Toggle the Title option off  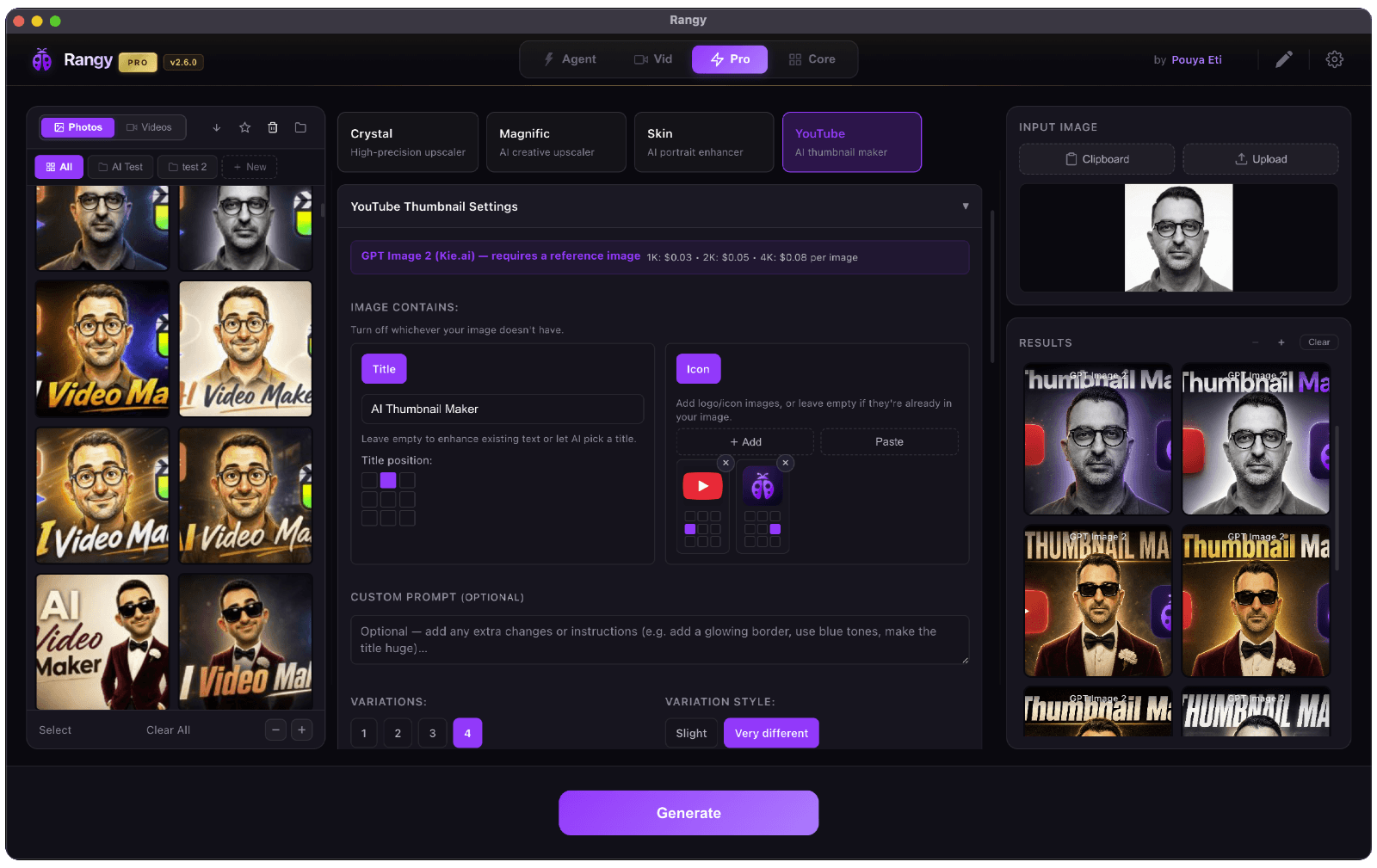[384, 369]
